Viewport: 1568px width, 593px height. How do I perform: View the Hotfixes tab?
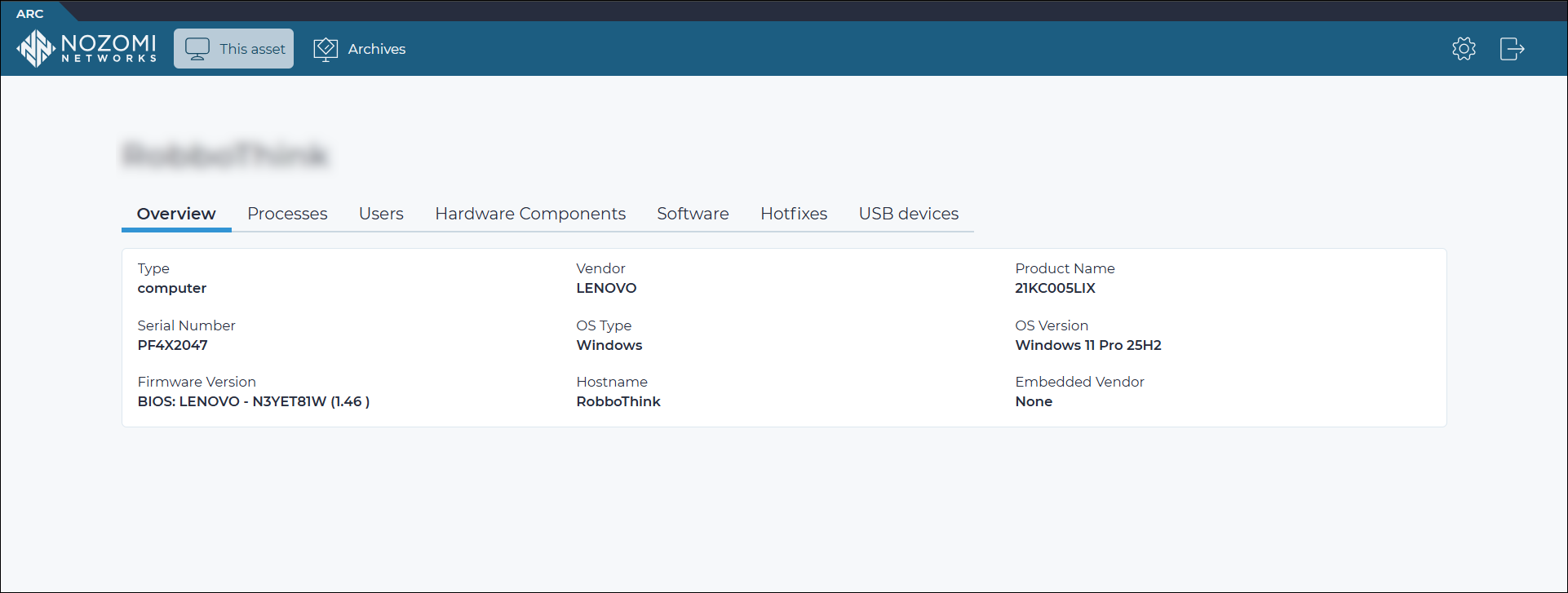(x=794, y=214)
